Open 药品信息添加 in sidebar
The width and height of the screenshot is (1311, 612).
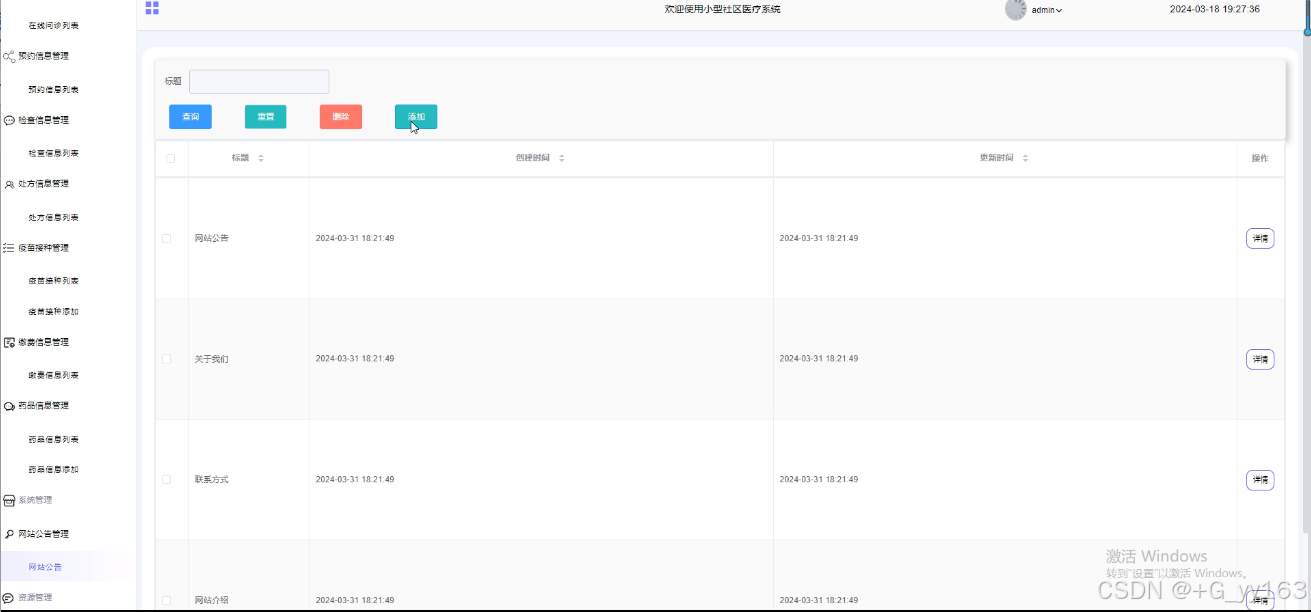click(54, 470)
